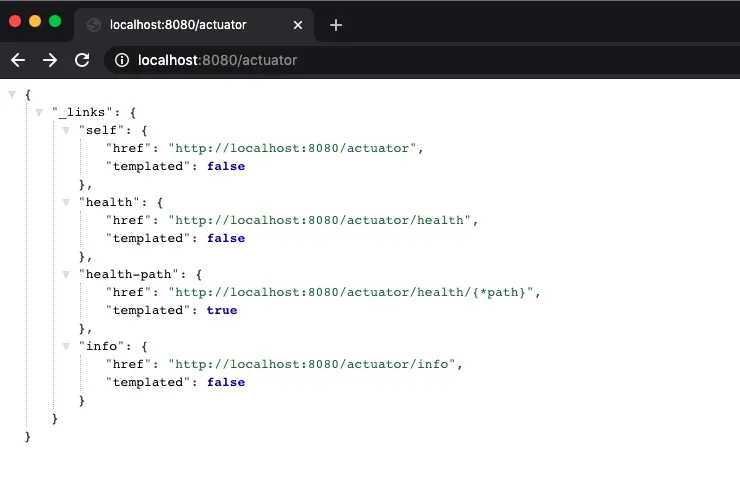Click the false value under health
740x496 pixels.
click(x=226, y=238)
